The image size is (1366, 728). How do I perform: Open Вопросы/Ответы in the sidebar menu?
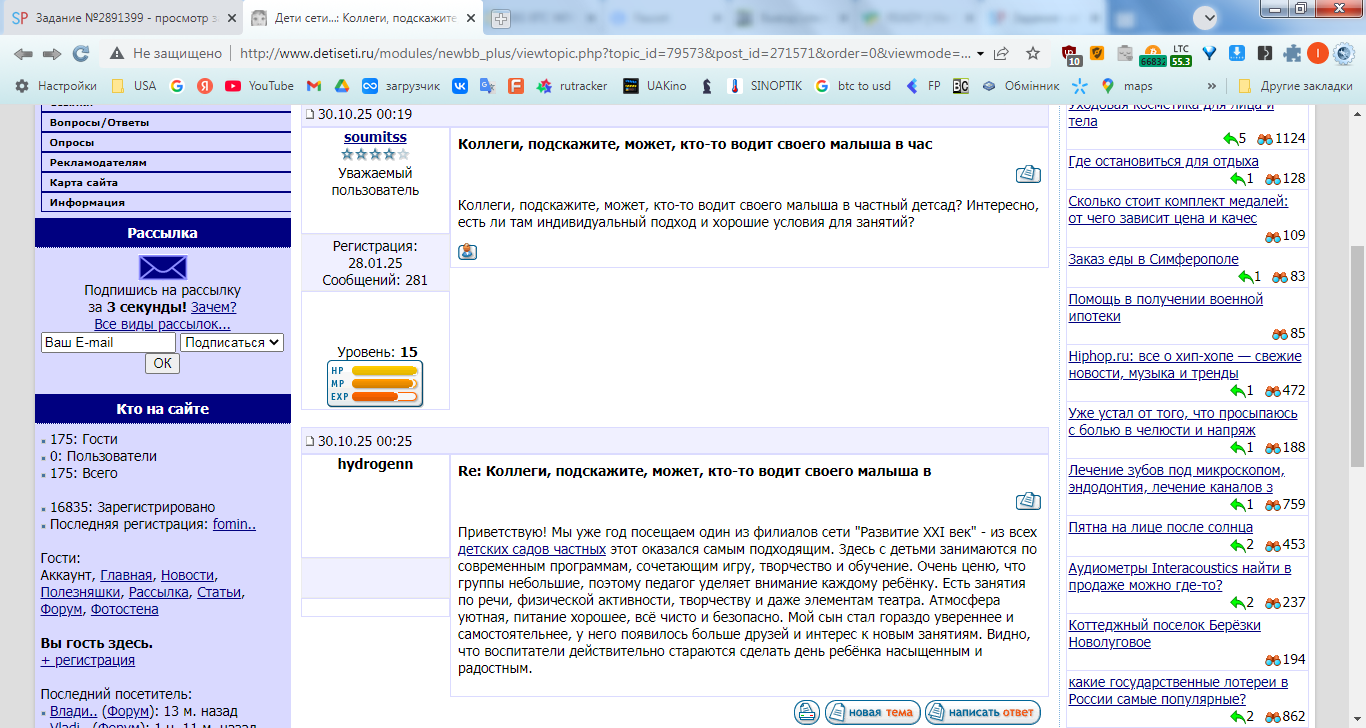click(166, 122)
